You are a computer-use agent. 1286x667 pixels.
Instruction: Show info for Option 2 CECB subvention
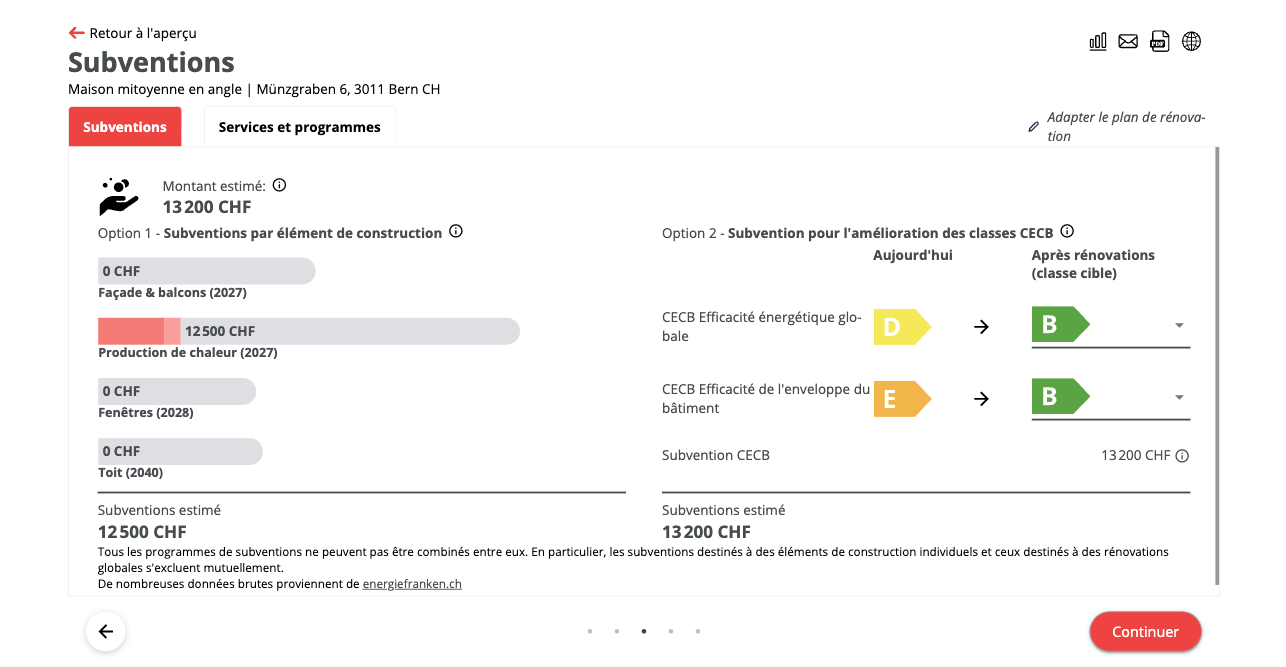pos(1067,231)
